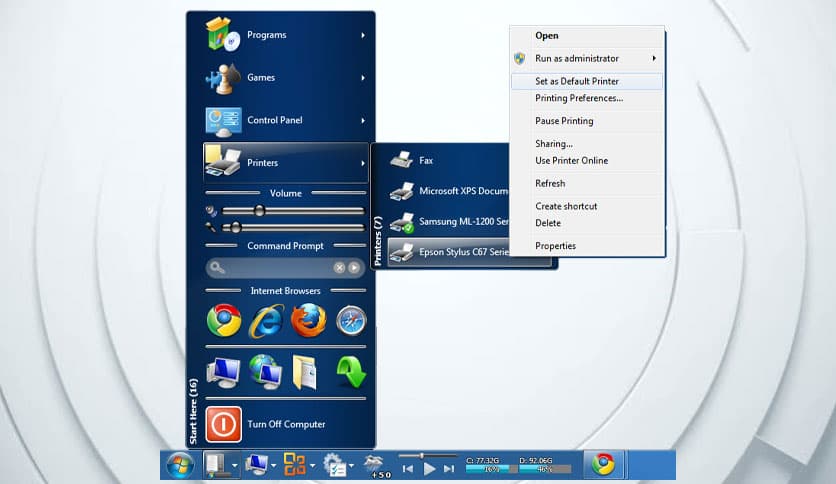This screenshot has height=484, width=836.
Task: Select the Samsung ML-1200 Series printer
Action: pos(449,221)
